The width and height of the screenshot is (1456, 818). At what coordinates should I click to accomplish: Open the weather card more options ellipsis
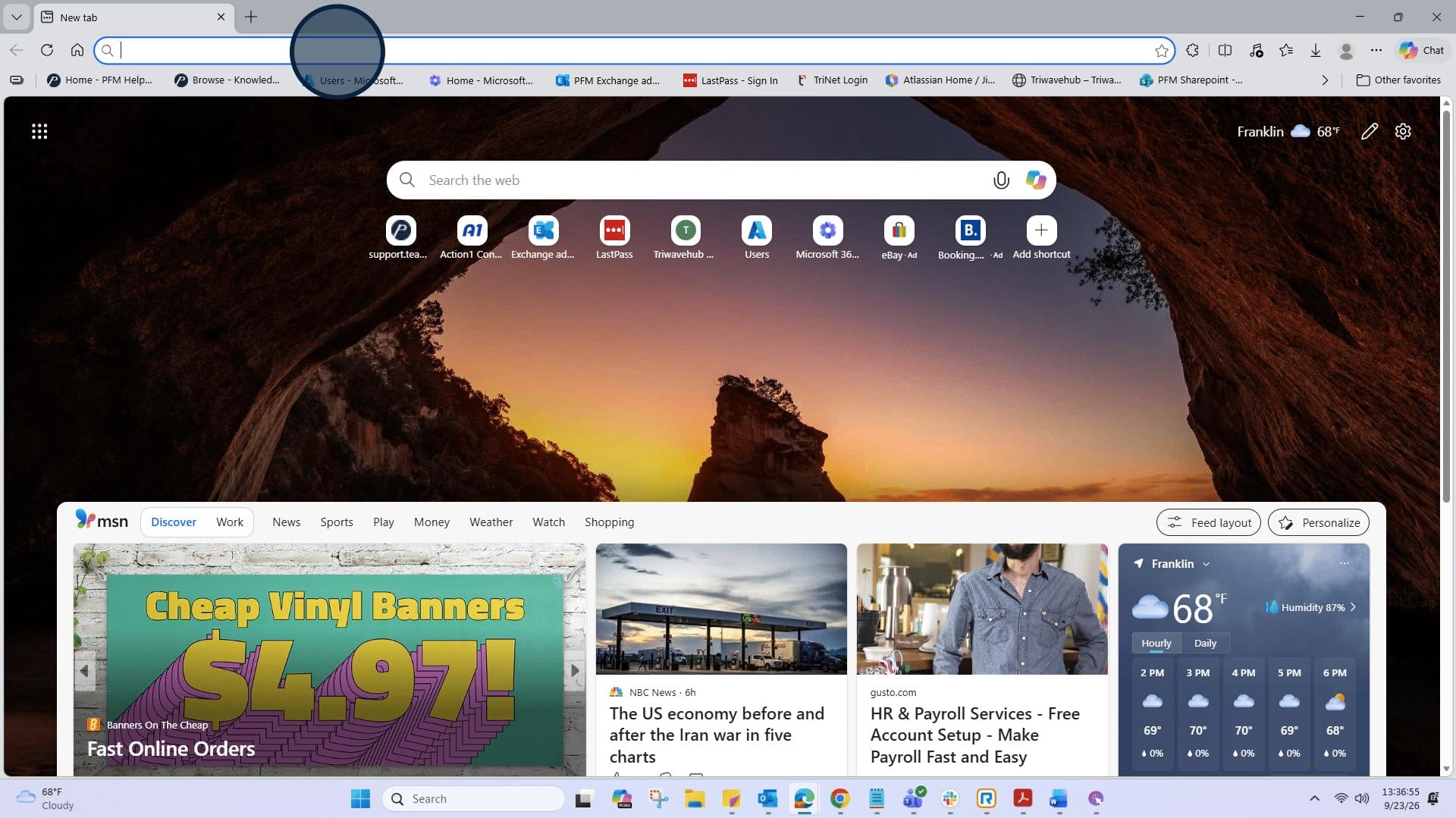coord(1344,563)
